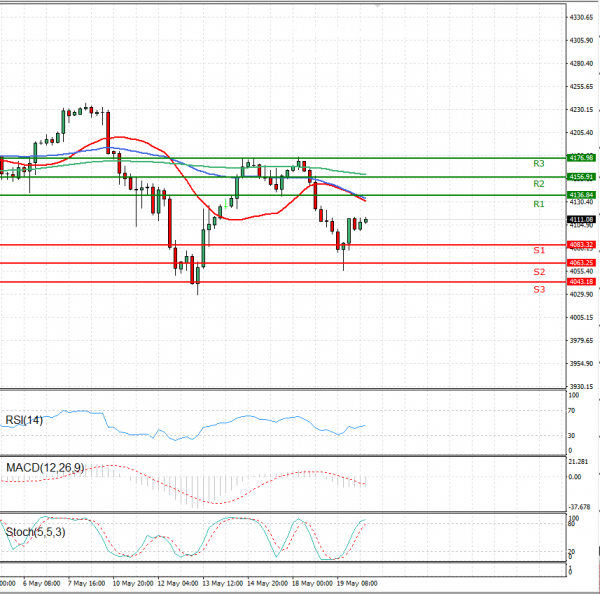Click the 13 May 12:00 time label
The width and height of the screenshot is (600, 594).
pos(223,584)
